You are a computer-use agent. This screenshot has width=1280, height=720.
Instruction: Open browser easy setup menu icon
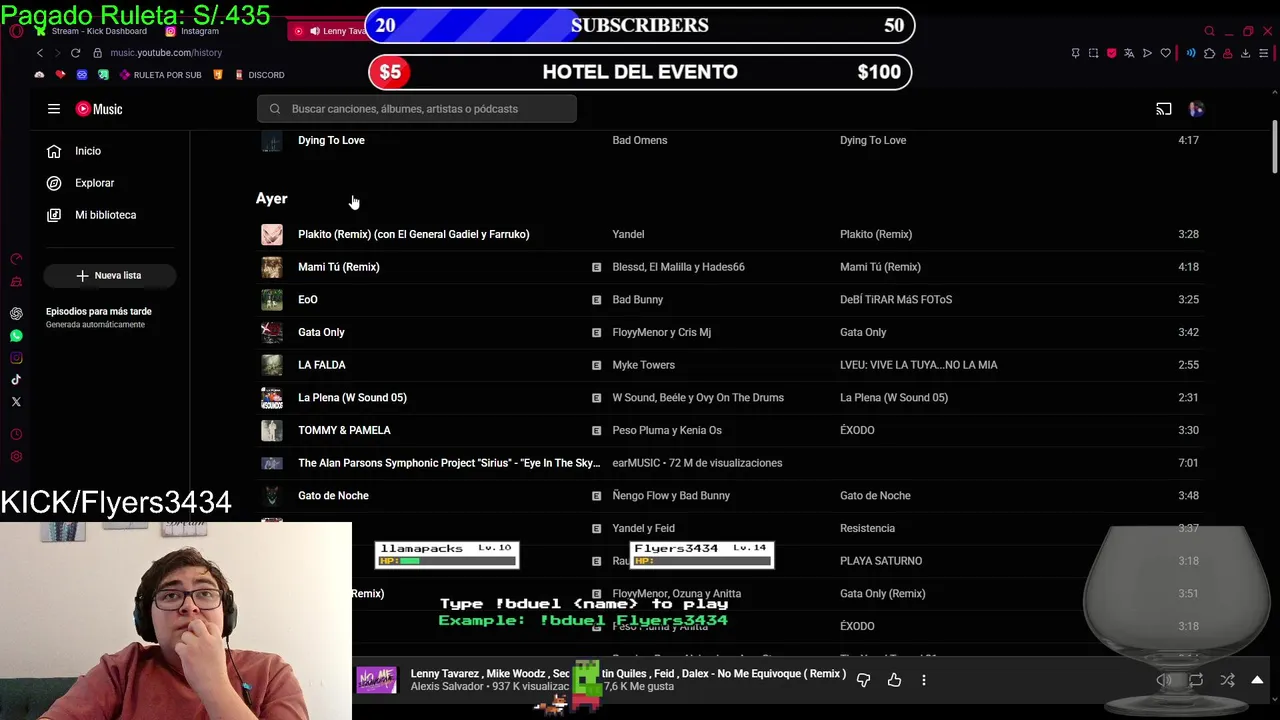pyautogui.click(x=1265, y=53)
